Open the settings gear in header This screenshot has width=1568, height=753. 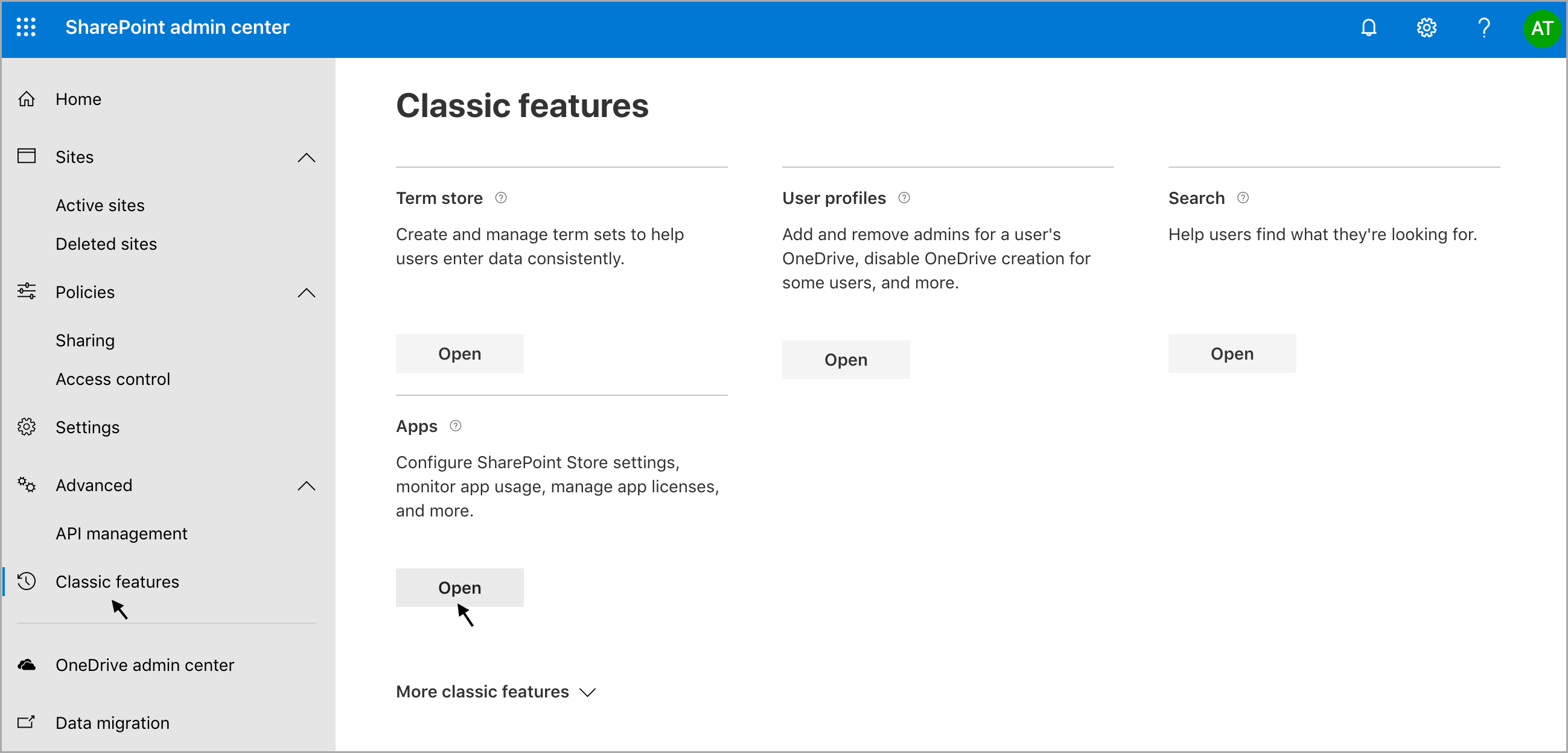[1426, 27]
